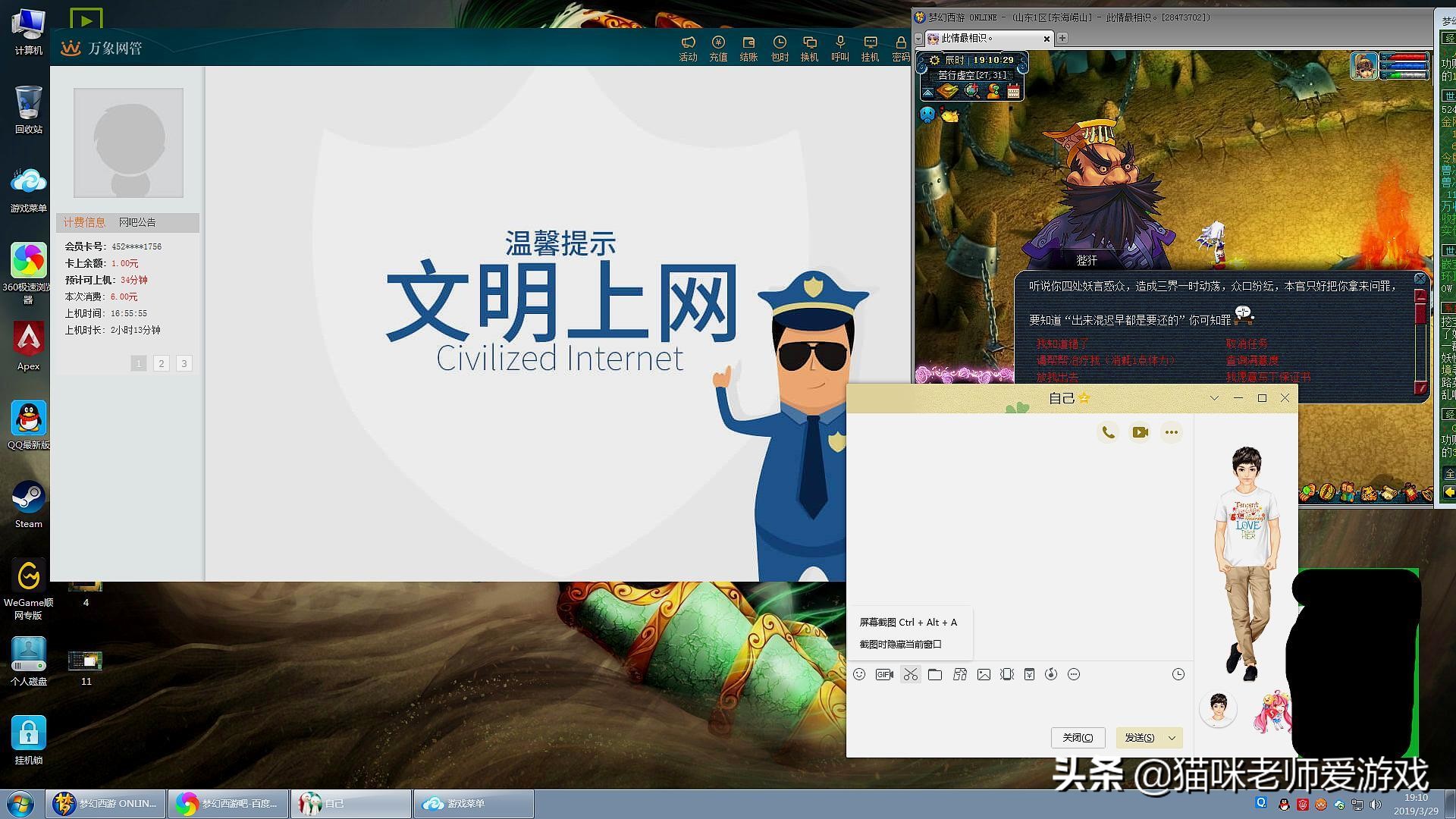
Task: Click the 结账 checkout icon in 万象网管
Action: pyautogui.click(x=749, y=47)
